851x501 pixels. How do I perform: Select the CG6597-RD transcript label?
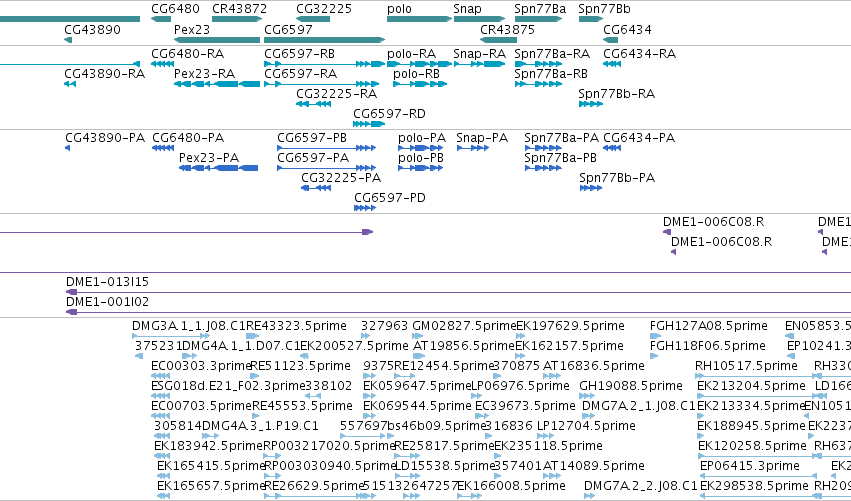(x=389, y=113)
